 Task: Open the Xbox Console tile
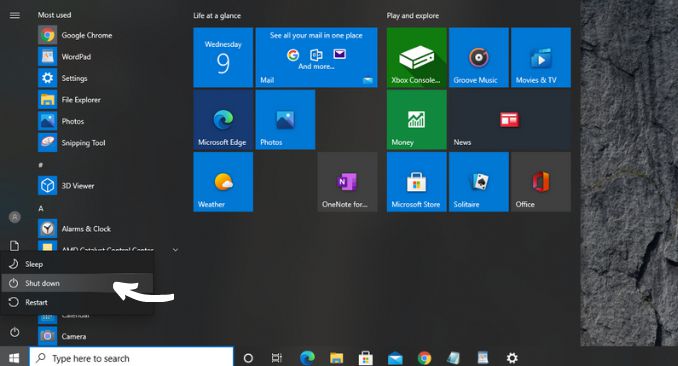click(416, 58)
